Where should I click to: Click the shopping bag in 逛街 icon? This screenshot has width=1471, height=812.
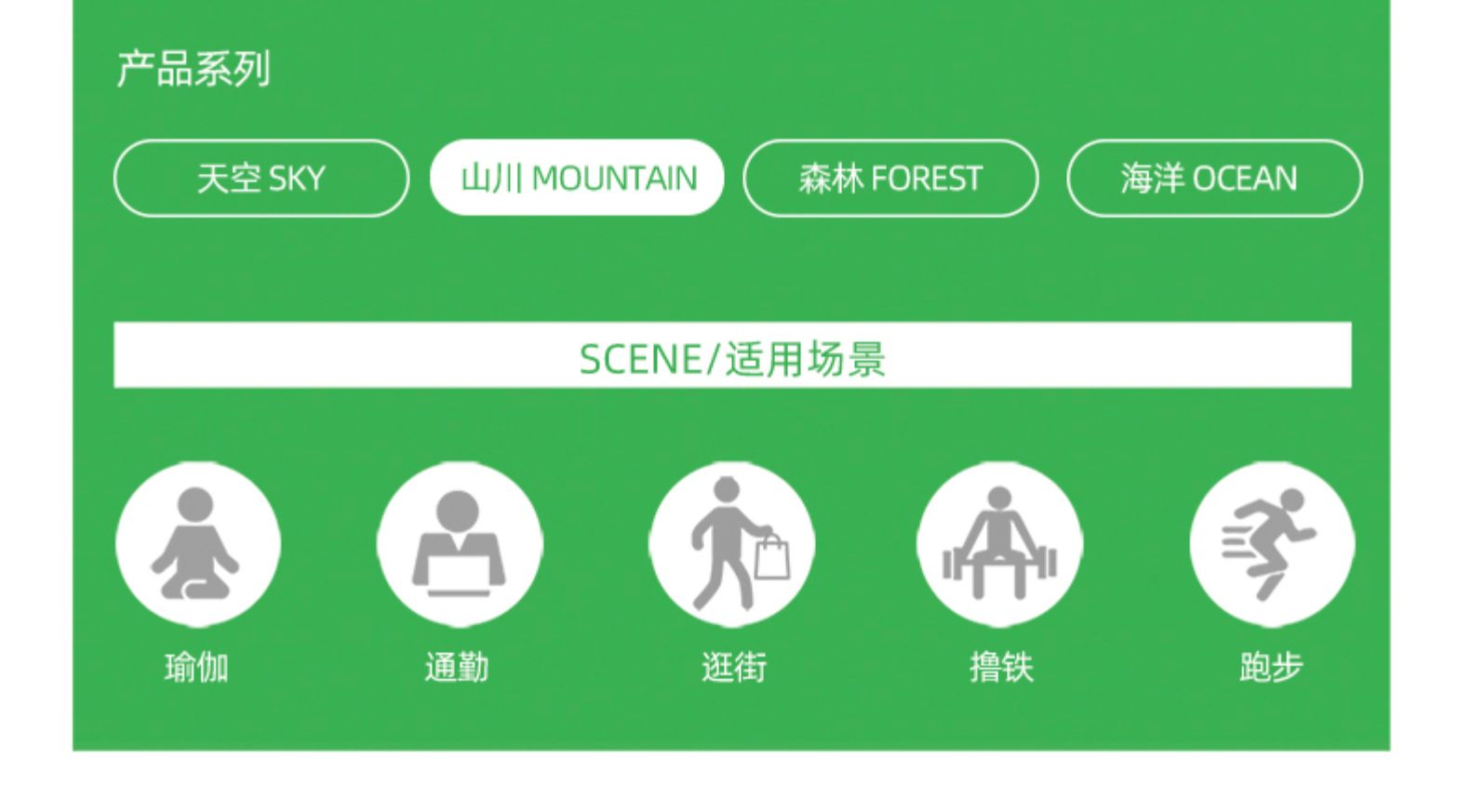(x=772, y=555)
